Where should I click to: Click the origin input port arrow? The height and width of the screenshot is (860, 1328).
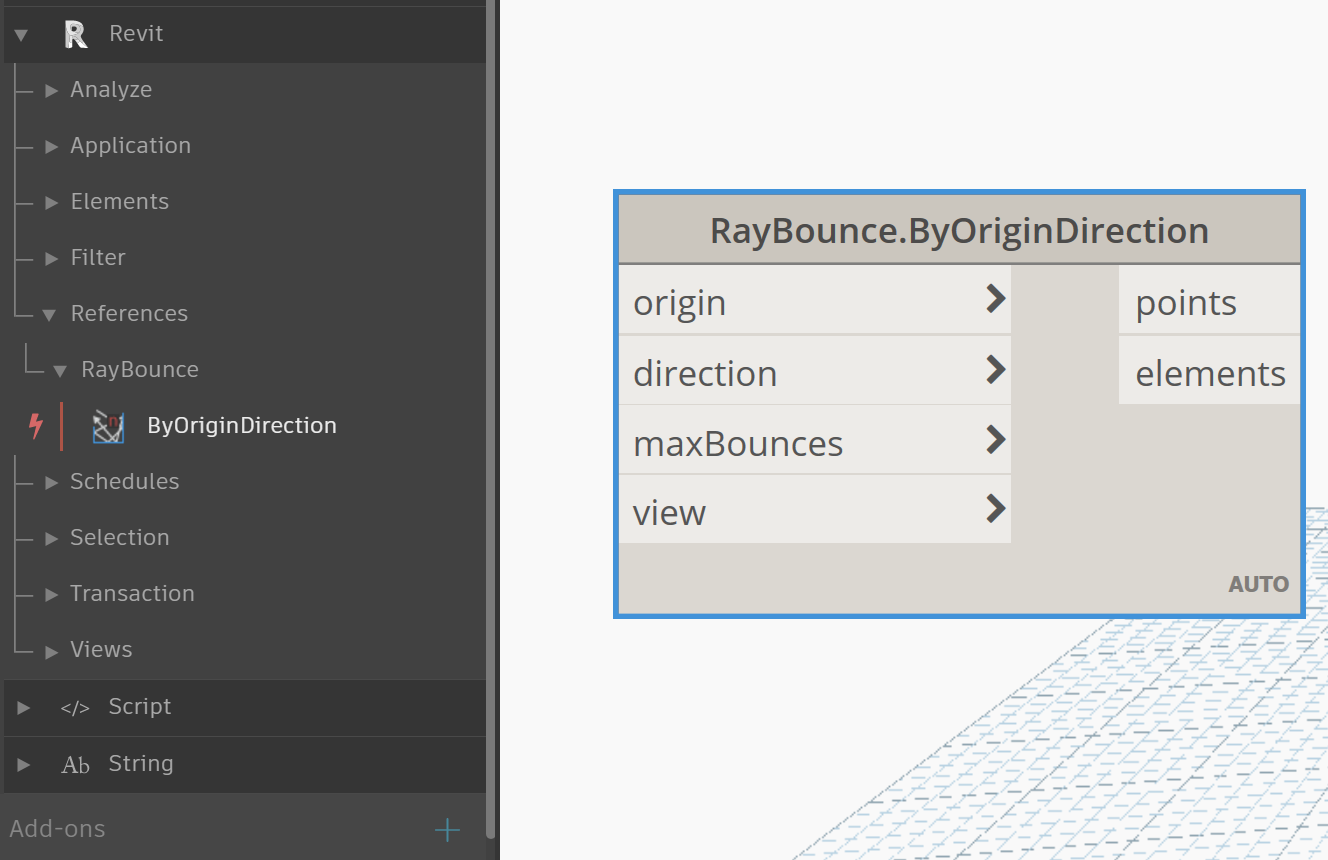995,298
